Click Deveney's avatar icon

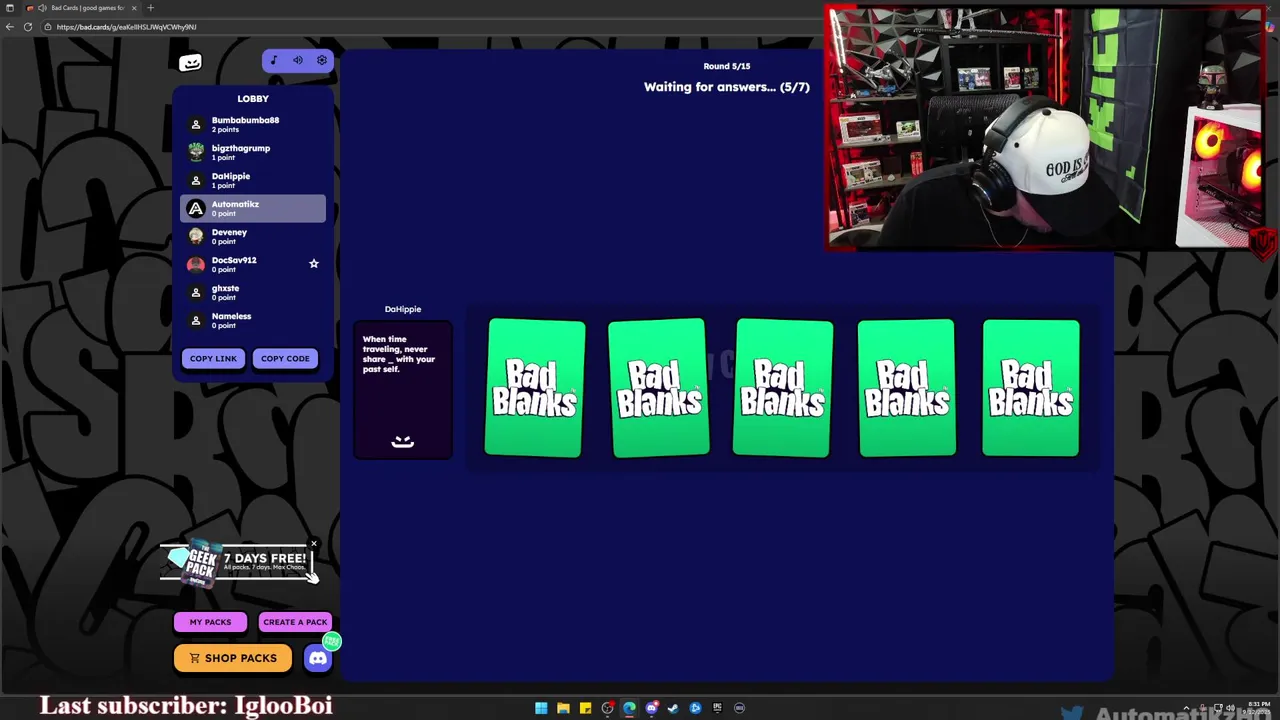coord(196,236)
